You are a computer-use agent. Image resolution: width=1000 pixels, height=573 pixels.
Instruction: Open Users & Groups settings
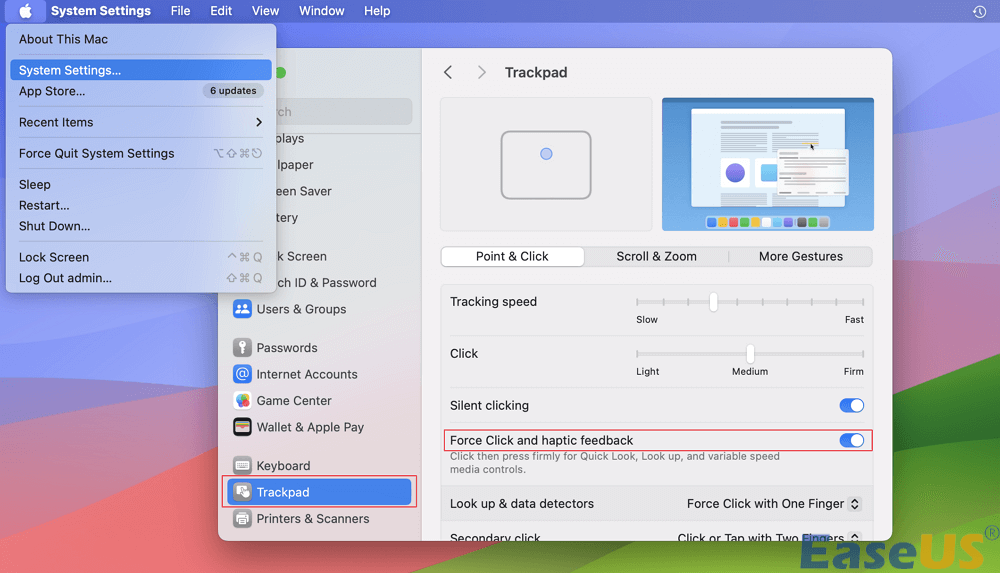click(319, 309)
